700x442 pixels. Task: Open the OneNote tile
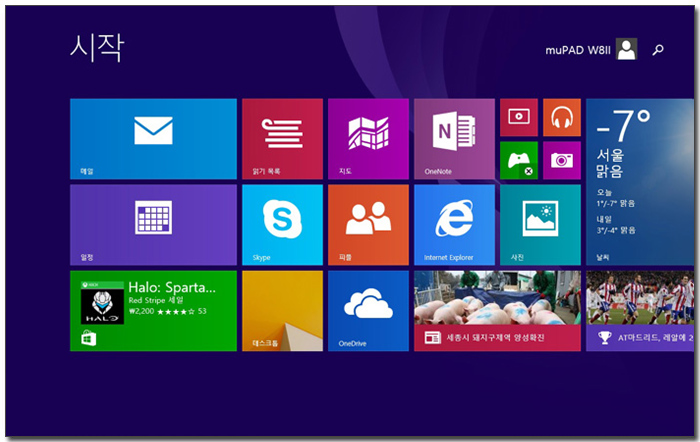click(x=454, y=139)
